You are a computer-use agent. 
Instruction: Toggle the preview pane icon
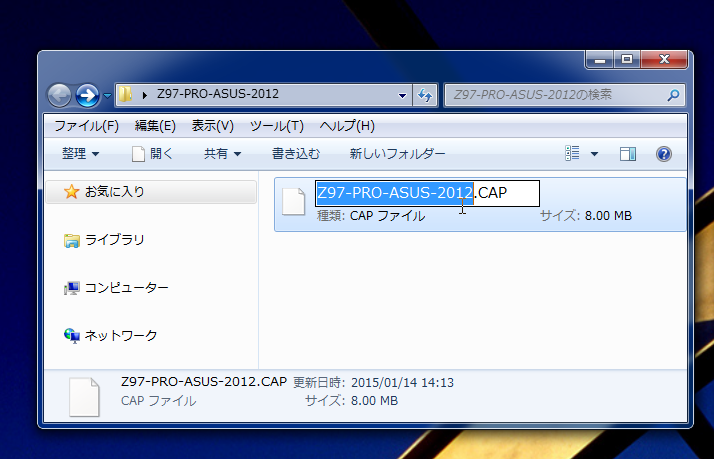click(x=627, y=154)
